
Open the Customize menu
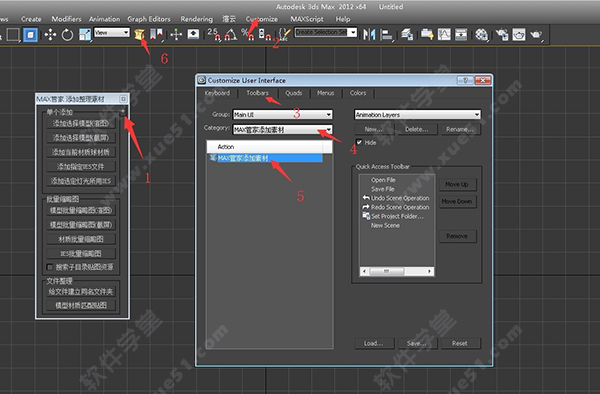pos(262,19)
